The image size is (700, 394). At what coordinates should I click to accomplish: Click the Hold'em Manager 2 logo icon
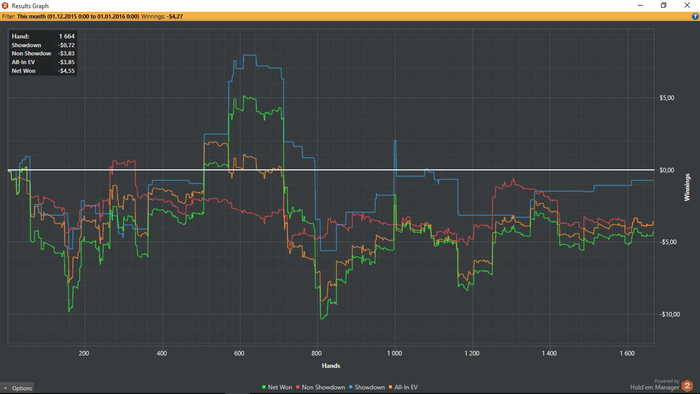pyautogui.click(x=687, y=385)
